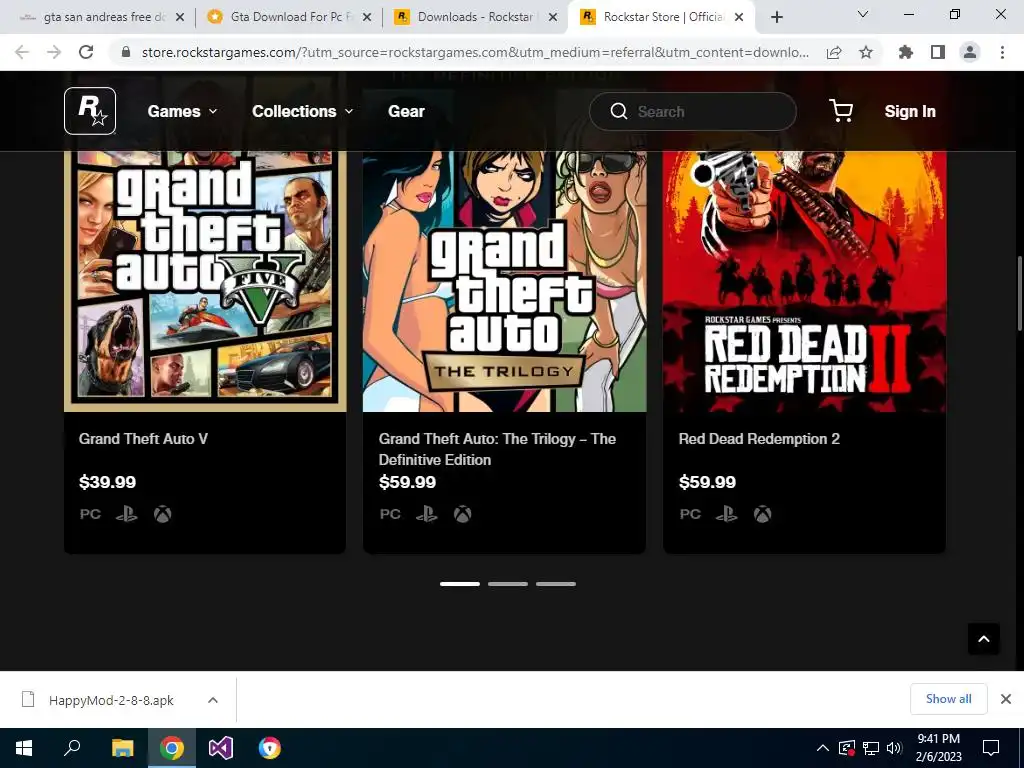Click the $39.99 price text
Screen dimensions: 1024x768
click(107, 482)
